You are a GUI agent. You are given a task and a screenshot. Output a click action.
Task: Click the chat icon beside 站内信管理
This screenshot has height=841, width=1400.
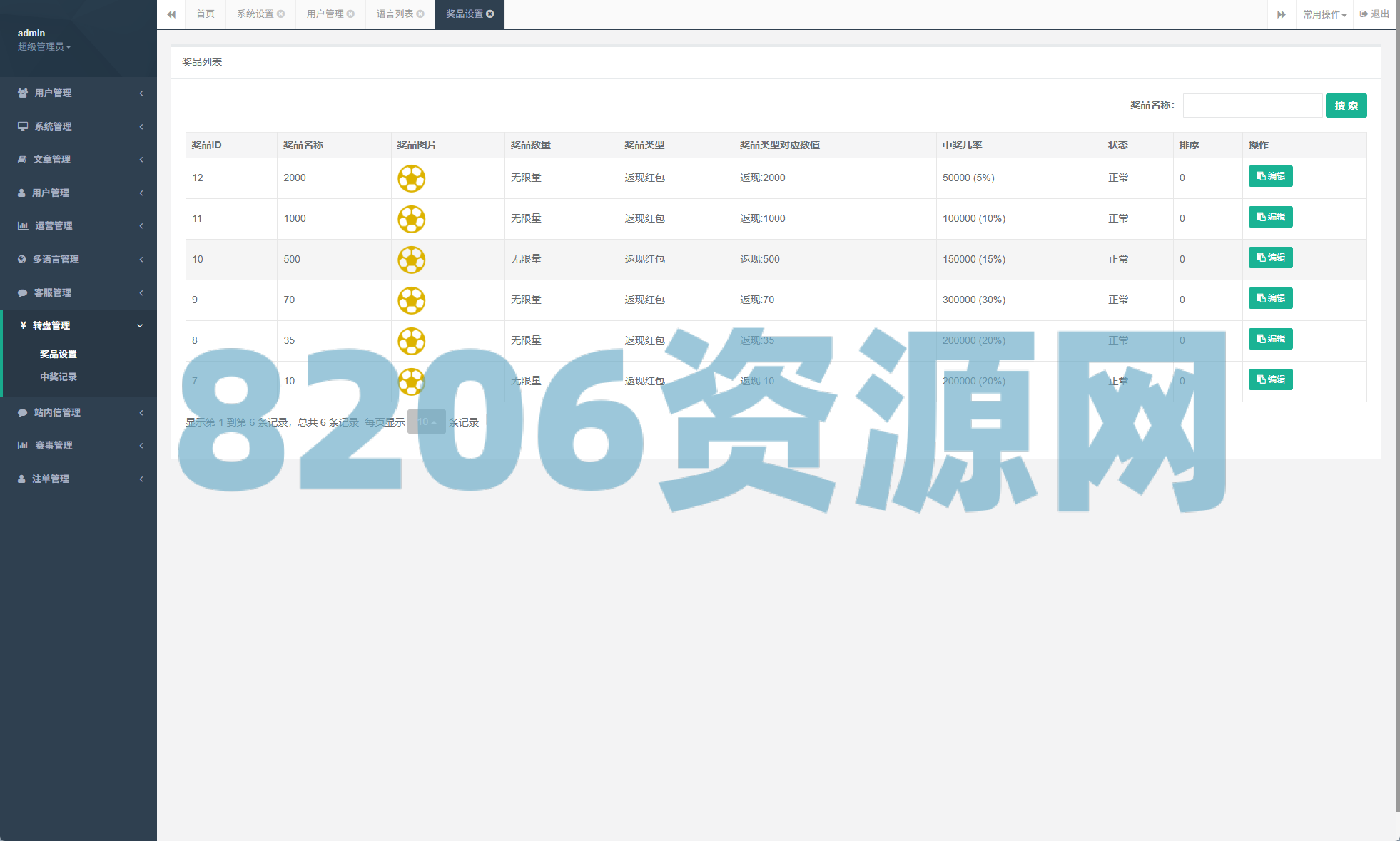click(22, 412)
